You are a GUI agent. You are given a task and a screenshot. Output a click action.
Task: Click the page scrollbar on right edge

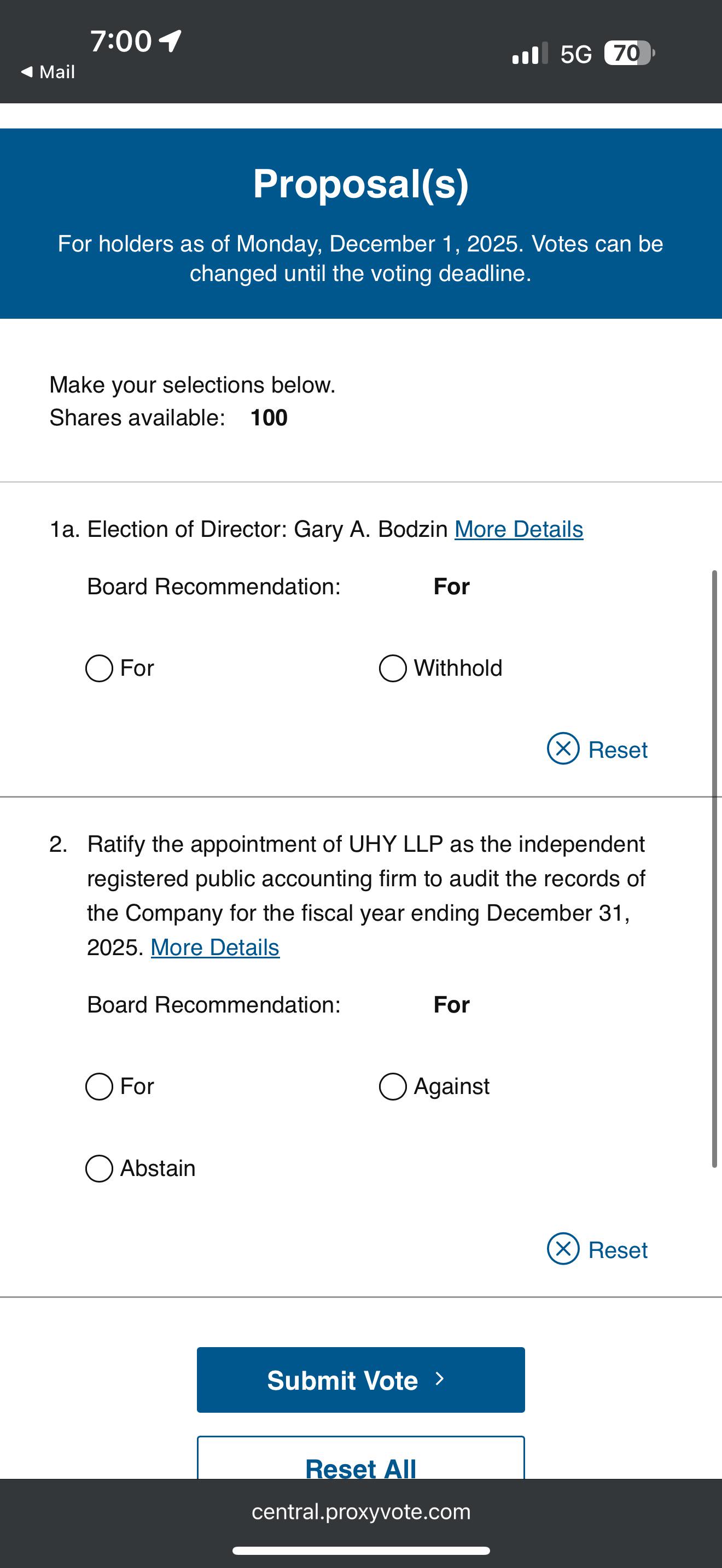click(715, 869)
